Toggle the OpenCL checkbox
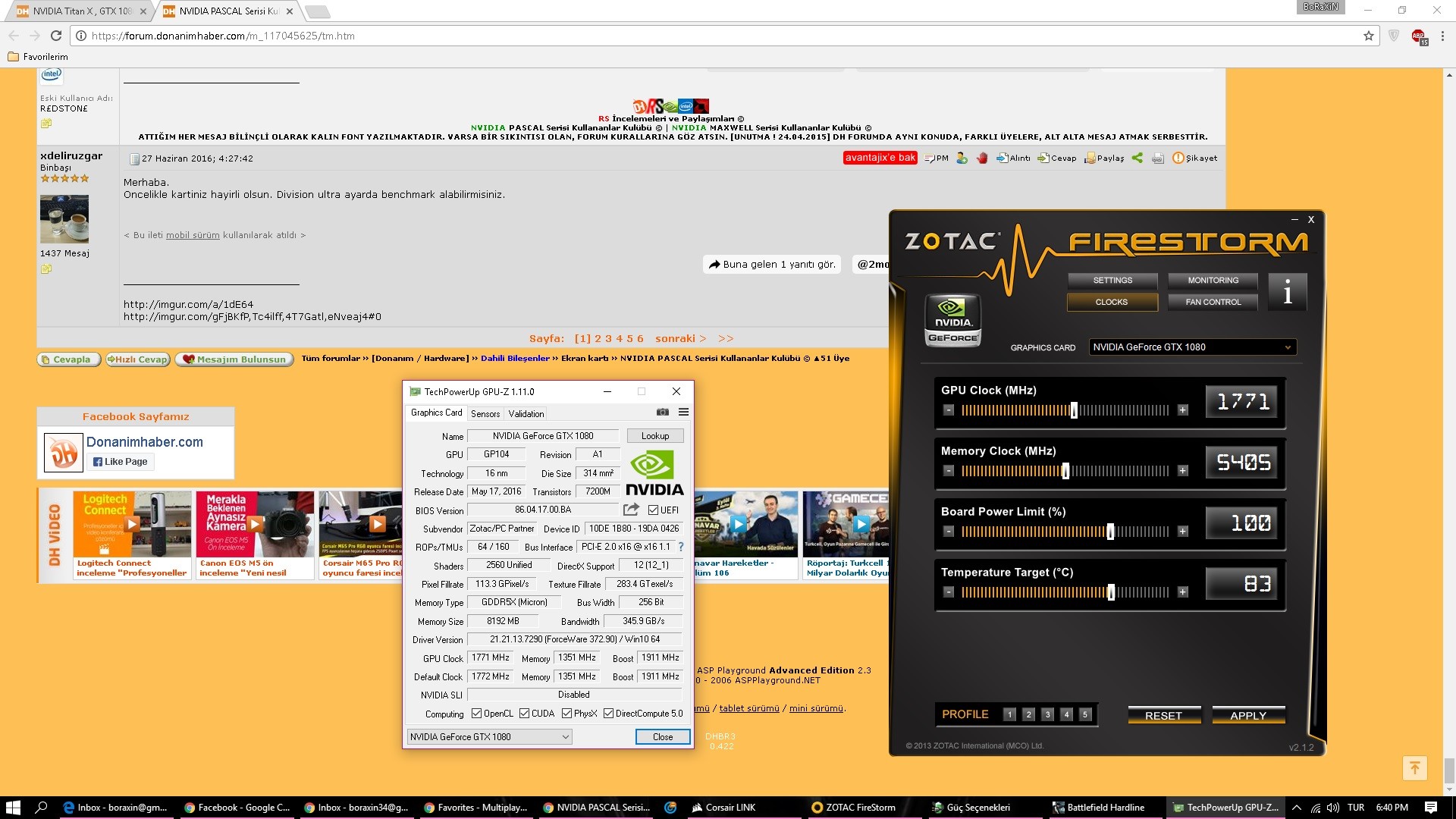This screenshot has height=819, width=1456. [x=476, y=714]
